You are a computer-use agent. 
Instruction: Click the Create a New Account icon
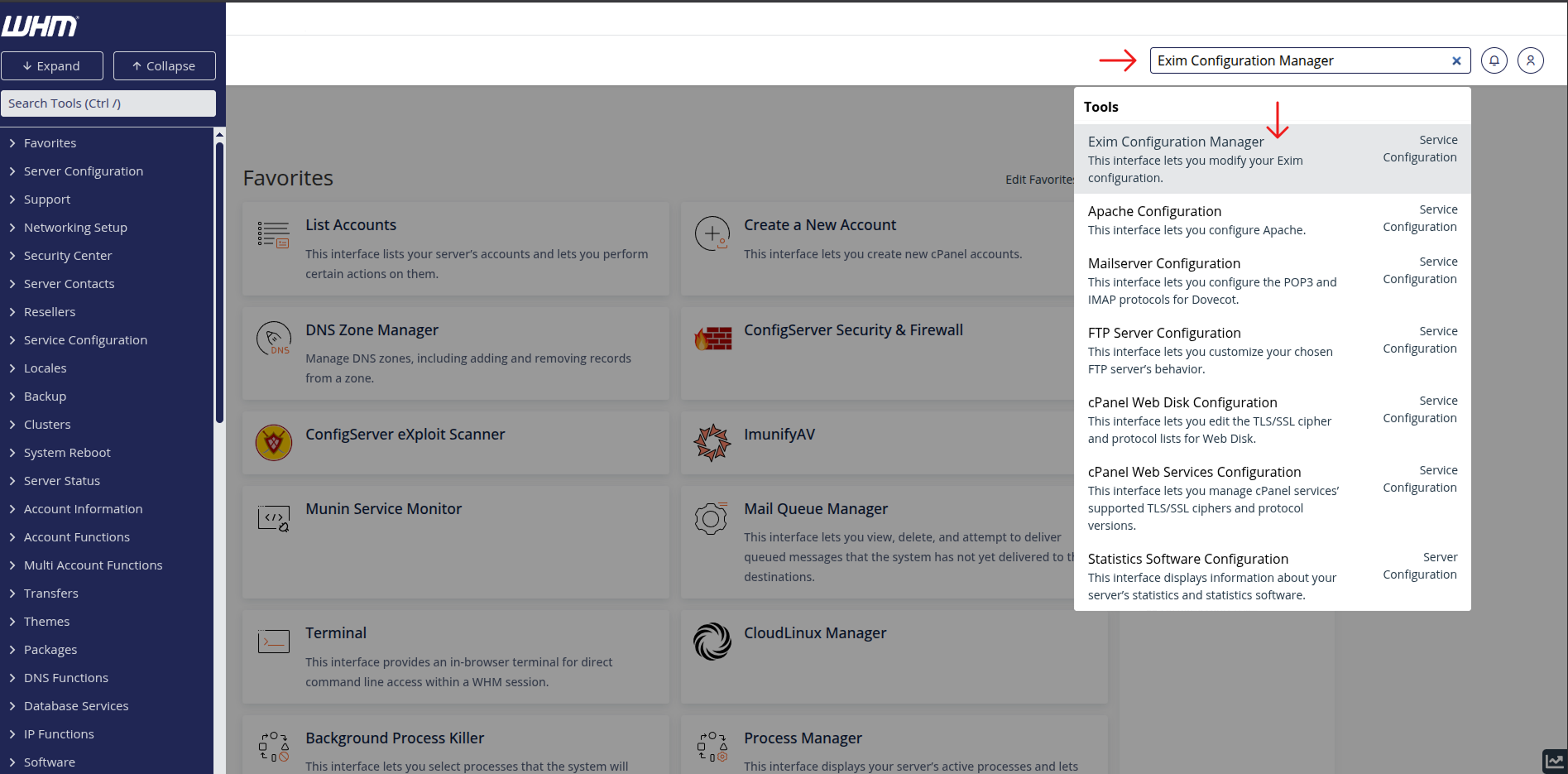[x=712, y=233]
